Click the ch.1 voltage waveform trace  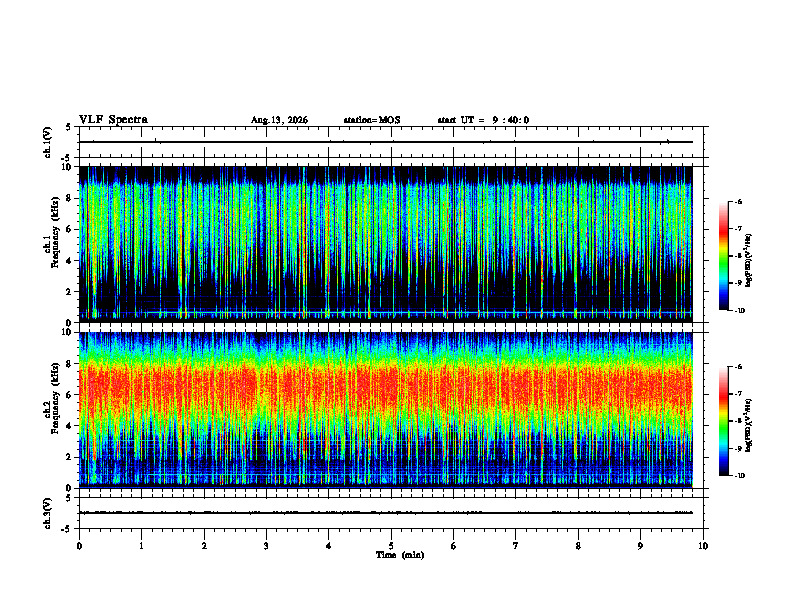[x=385, y=142]
